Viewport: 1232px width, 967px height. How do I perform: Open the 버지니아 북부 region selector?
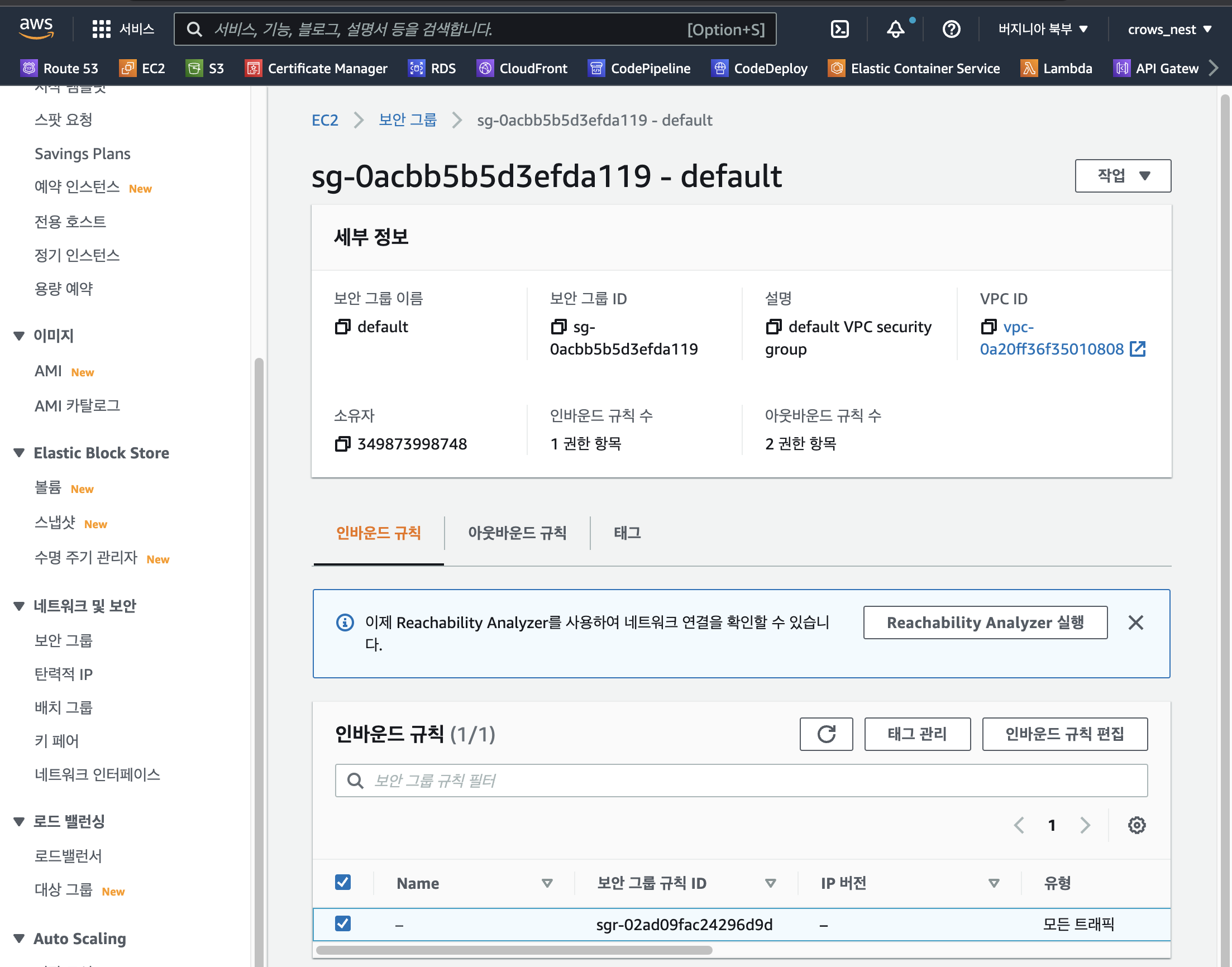coord(1043,29)
